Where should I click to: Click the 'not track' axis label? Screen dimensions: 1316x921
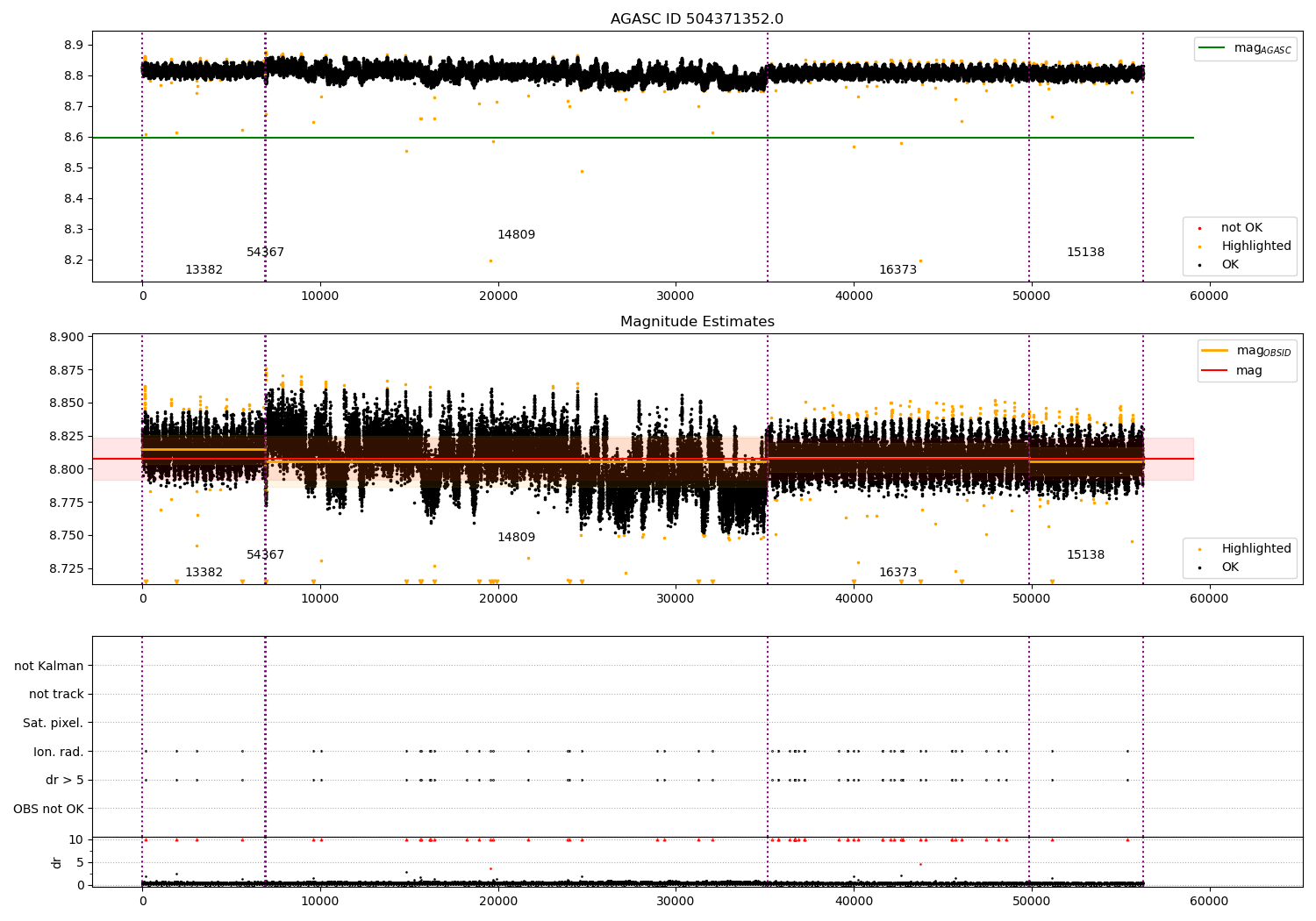56,695
